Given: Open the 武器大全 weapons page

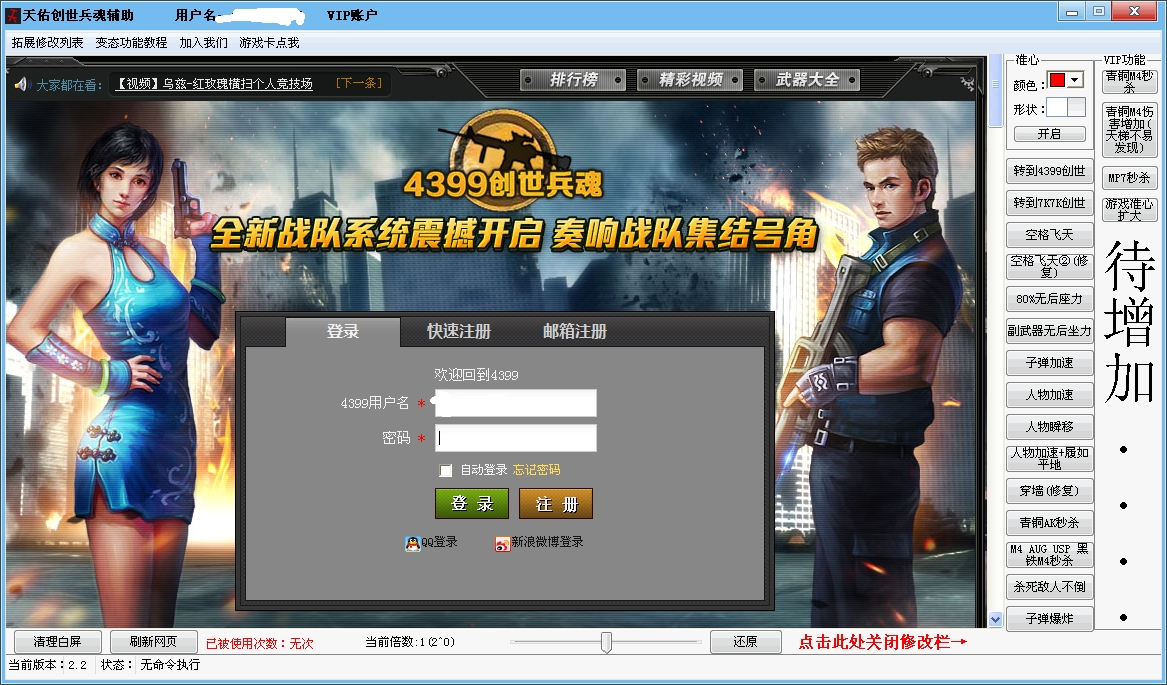Looking at the screenshot, I should pos(807,80).
